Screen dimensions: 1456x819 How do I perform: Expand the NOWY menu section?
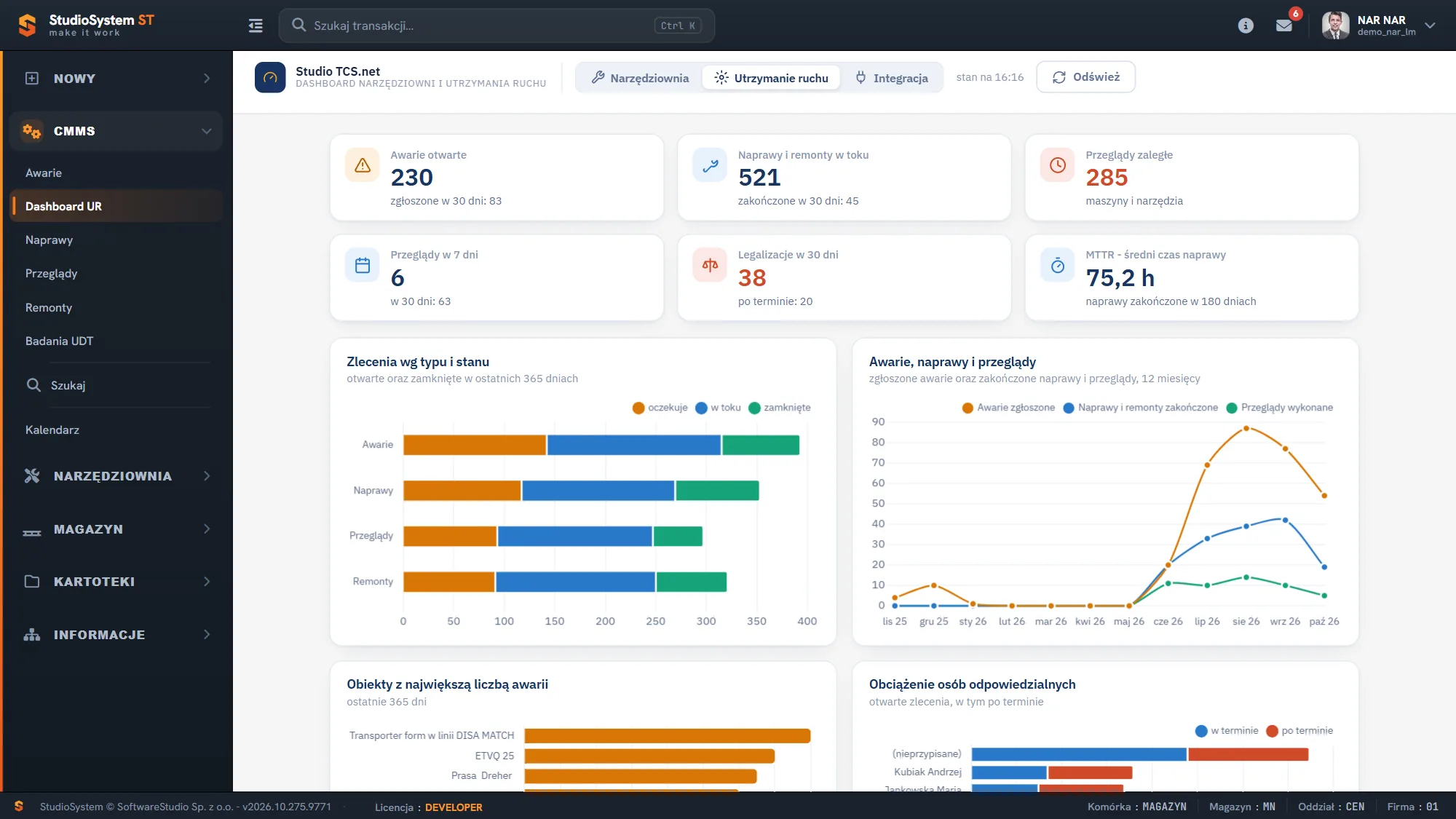[116, 79]
